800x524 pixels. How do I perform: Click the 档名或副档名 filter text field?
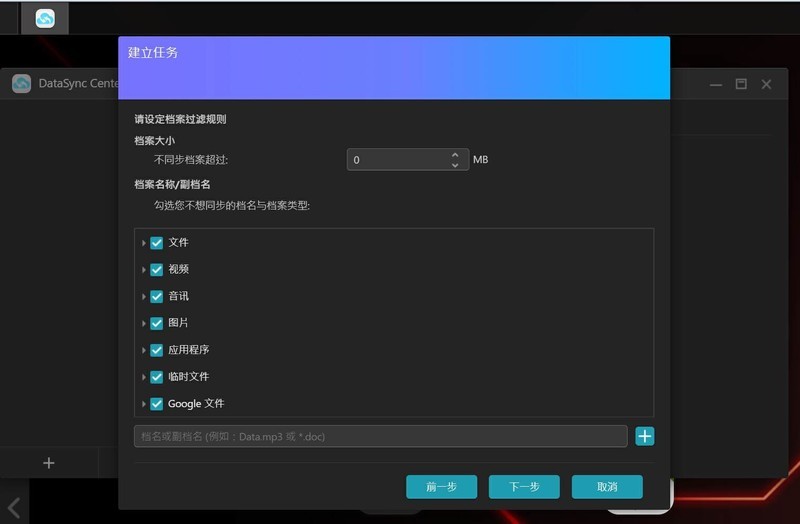pos(381,436)
